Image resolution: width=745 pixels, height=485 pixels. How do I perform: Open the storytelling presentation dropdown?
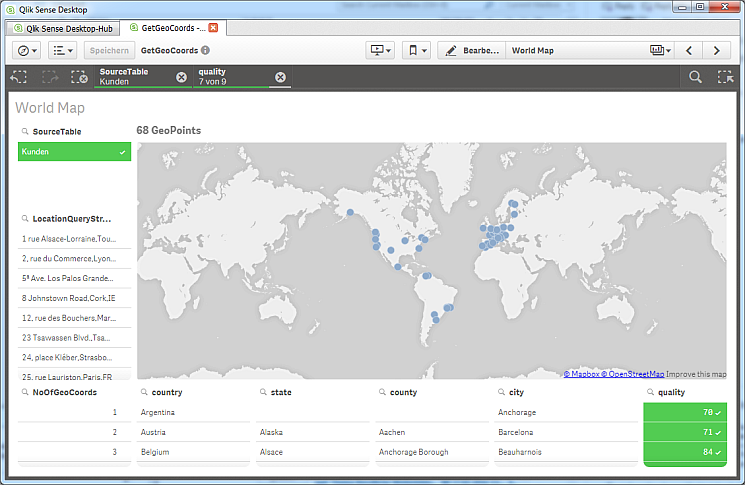381,50
